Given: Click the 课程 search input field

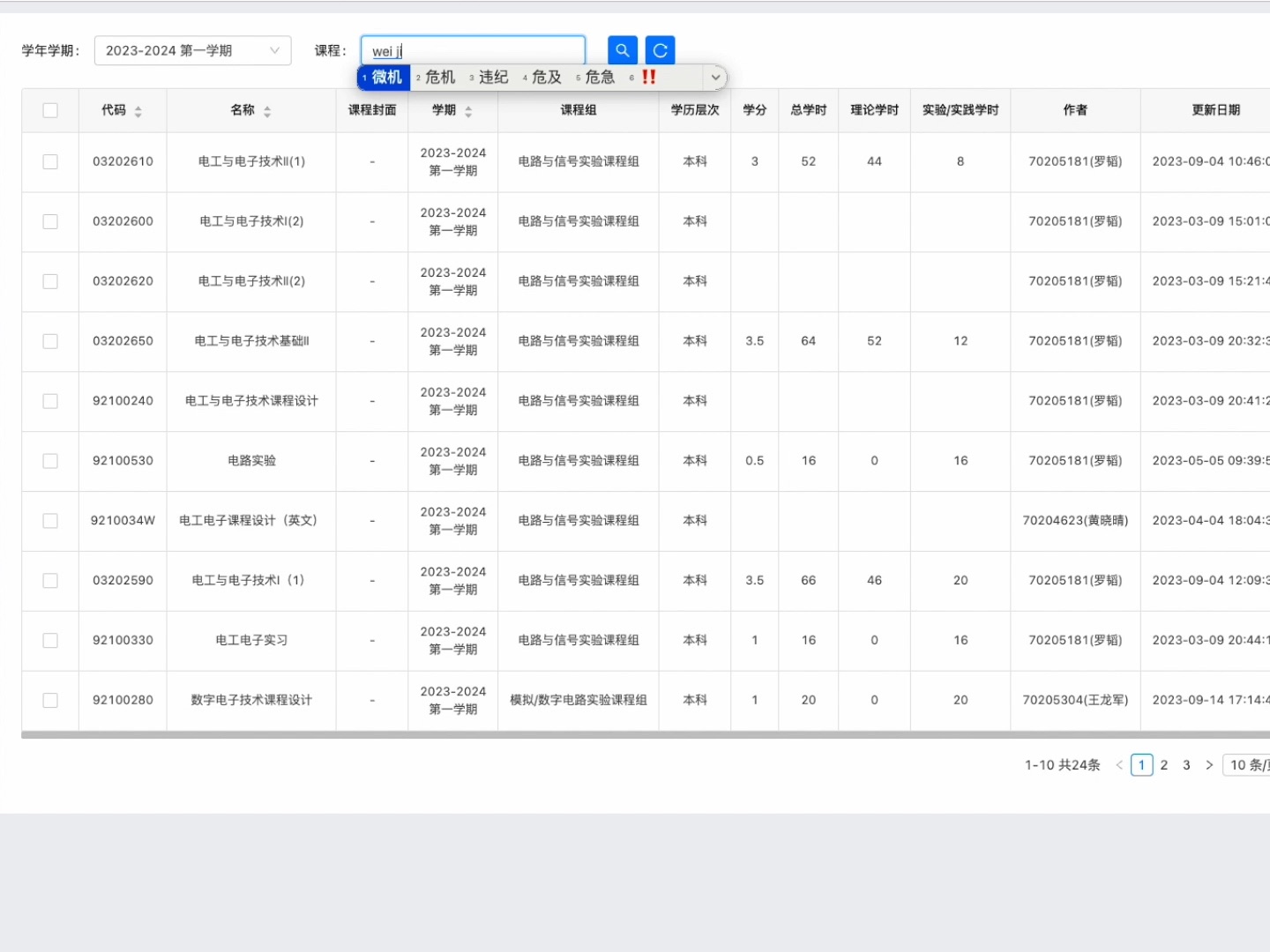Looking at the screenshot, I should [x=474, y=50].
